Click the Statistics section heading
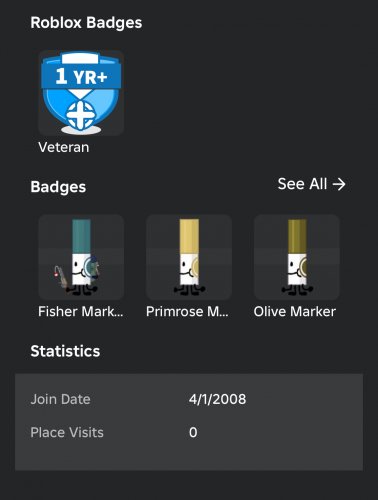The height and width of the screenshot is (500, 378). pyautogui.click(x=65, y=351)
